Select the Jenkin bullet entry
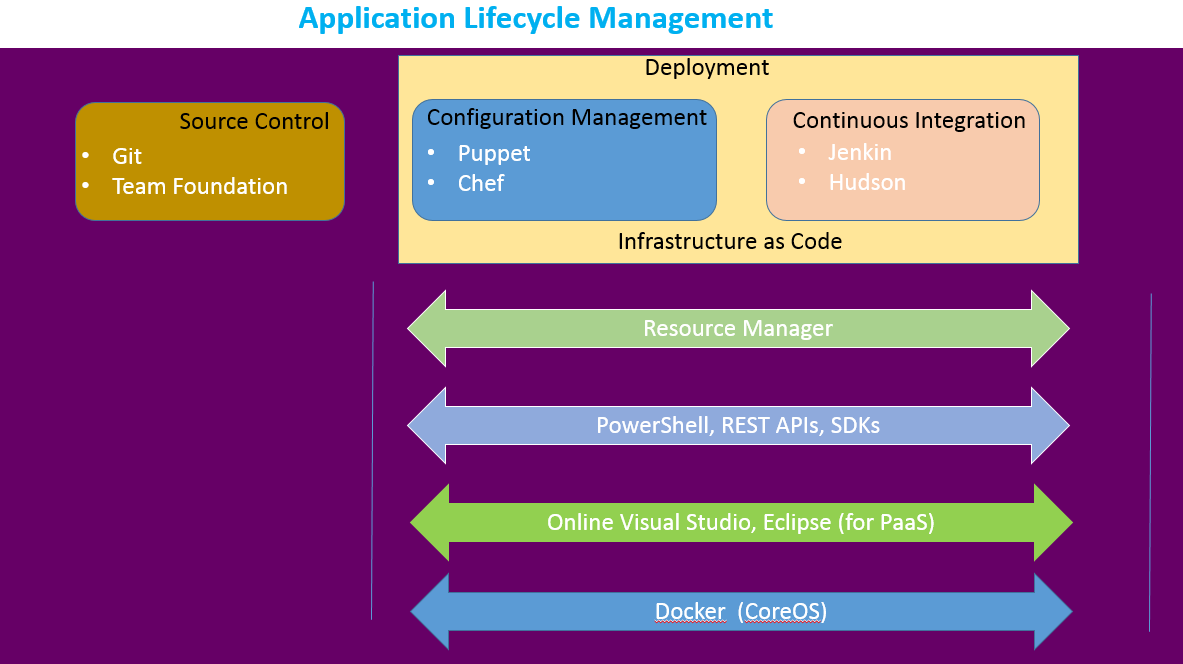This screenshot has height=664, width=1183. click(858, 152)
